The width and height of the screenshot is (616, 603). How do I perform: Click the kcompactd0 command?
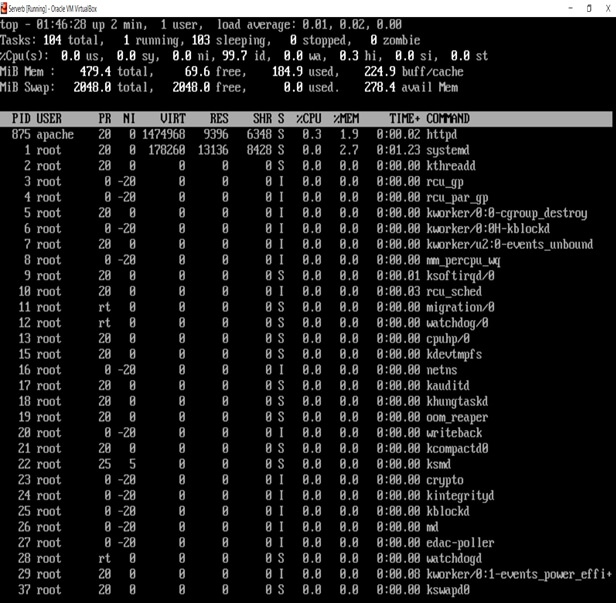tap(457, 449)
